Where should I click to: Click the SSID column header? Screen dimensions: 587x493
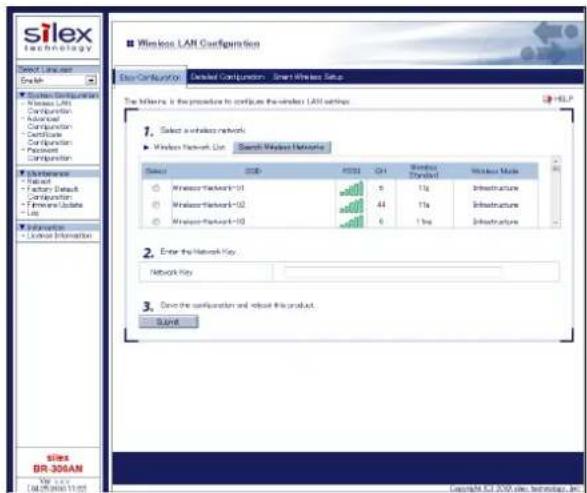[x=253, y=171]
